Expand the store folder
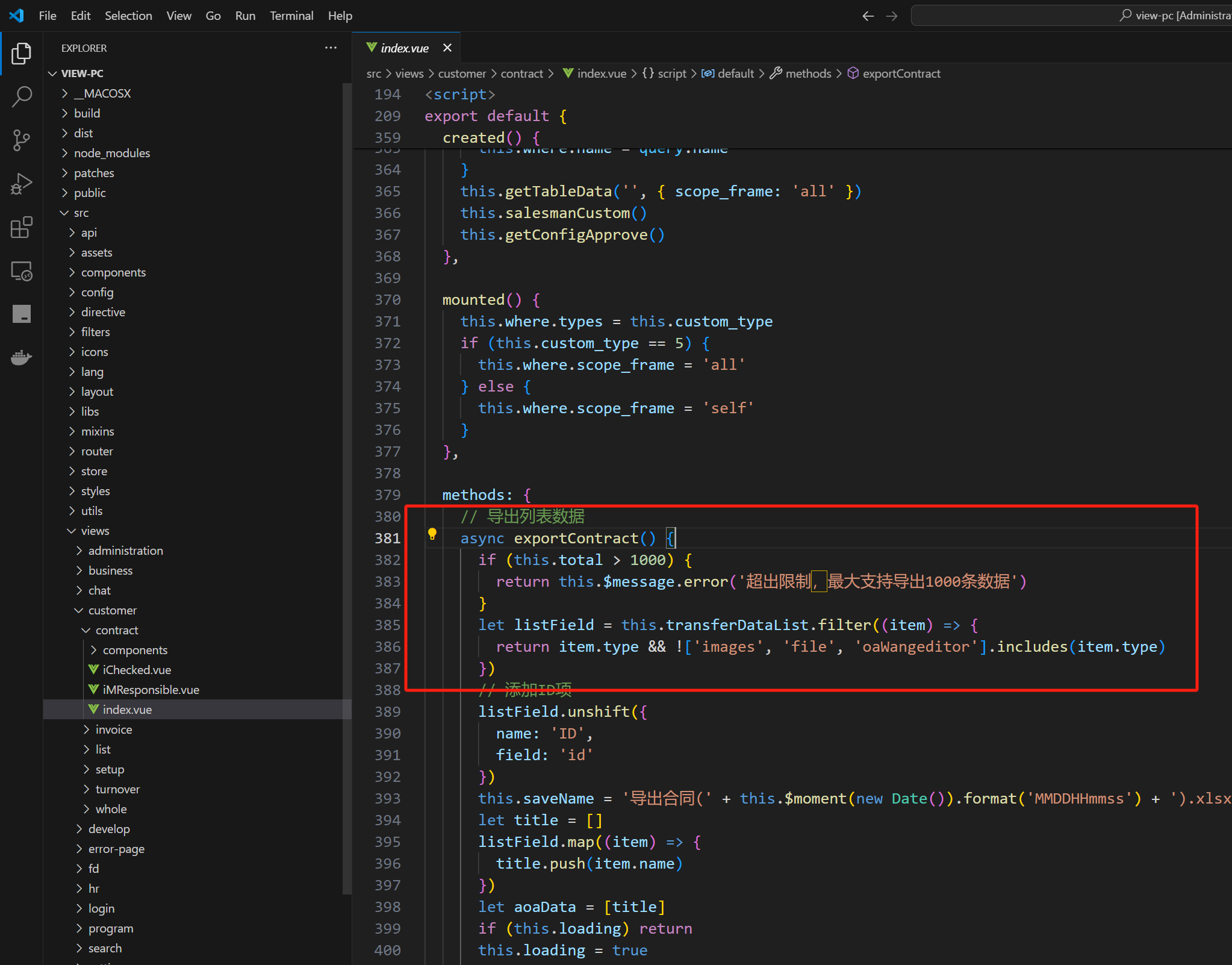The height and width of the screenshot is (965, 1232). pos(198,471)
